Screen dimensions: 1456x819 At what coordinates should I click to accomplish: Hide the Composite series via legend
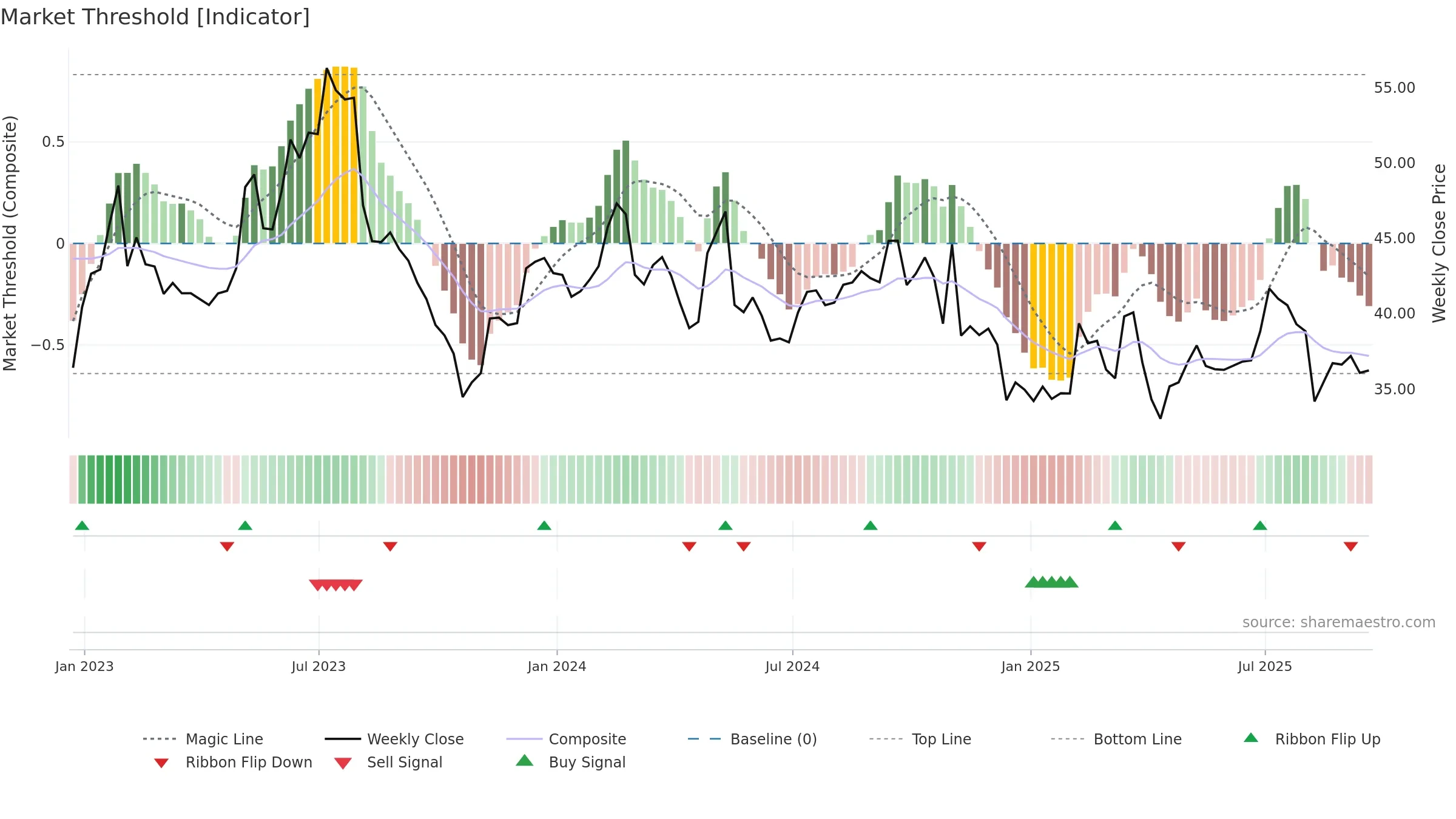click(566, 739)
